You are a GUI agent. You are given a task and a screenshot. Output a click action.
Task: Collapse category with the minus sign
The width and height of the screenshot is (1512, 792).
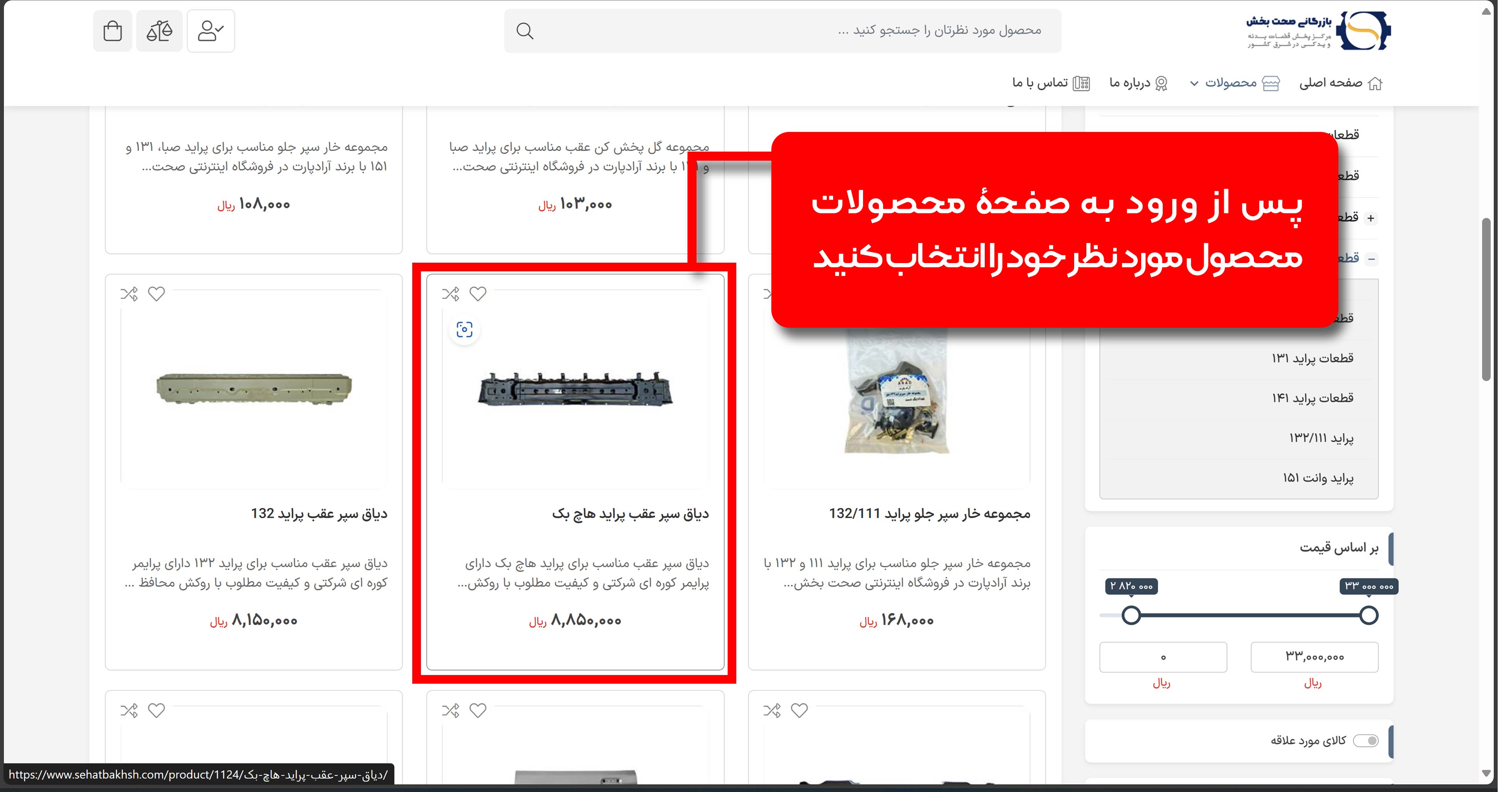pos(1372,259)
